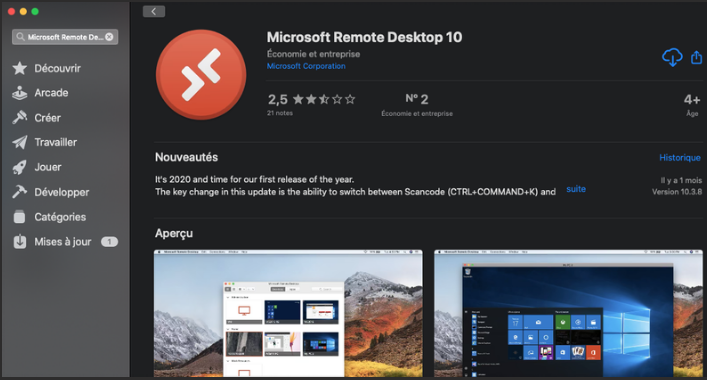Click the Travailler paper plane icon

(19, 142)
